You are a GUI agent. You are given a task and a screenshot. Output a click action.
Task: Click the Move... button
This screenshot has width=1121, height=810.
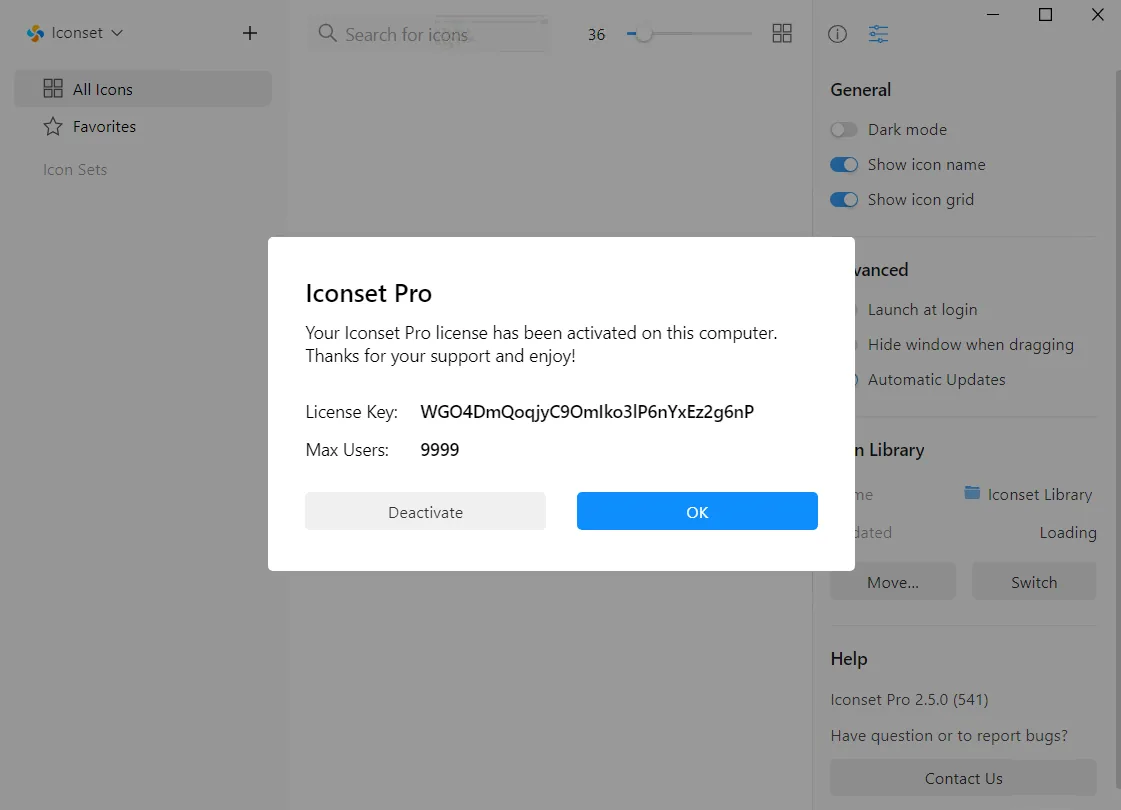[892, 581]
